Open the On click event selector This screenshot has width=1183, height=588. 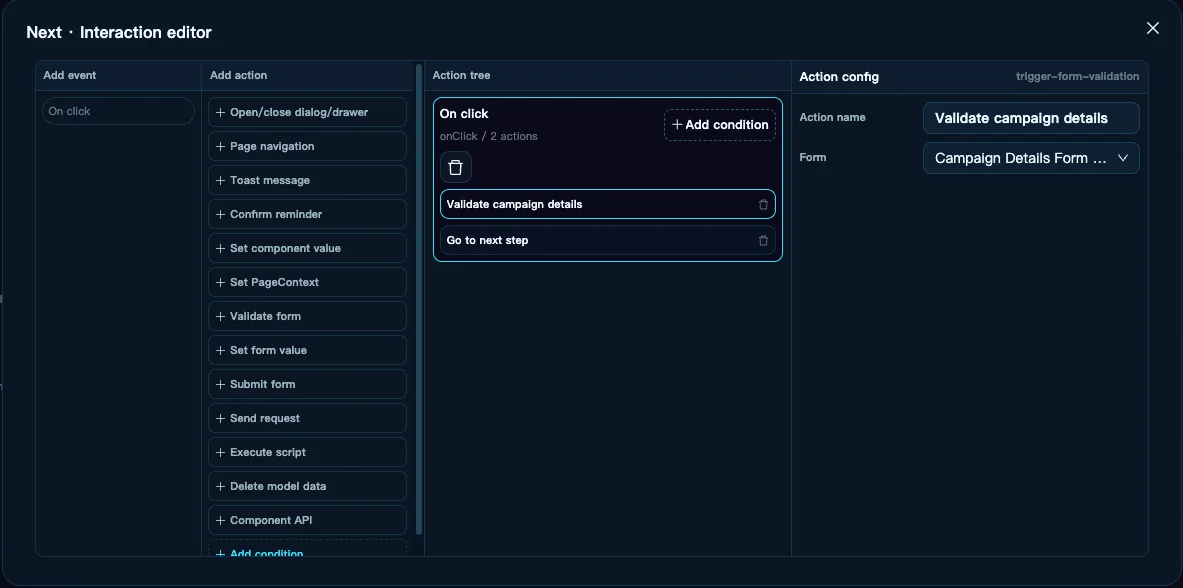tap(118, 111)
